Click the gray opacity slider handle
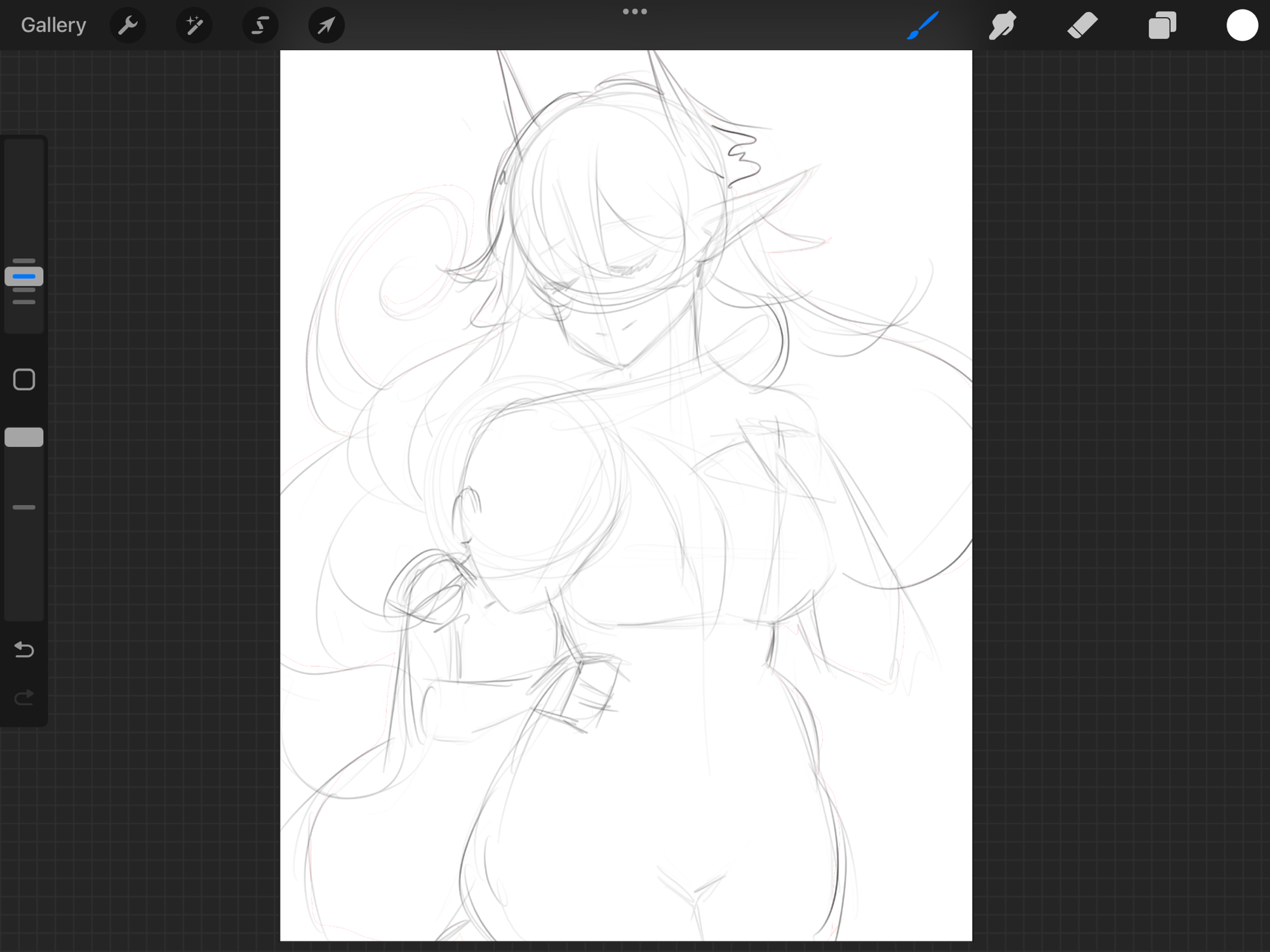The image size is (1270, 952). tap(24, 437)
